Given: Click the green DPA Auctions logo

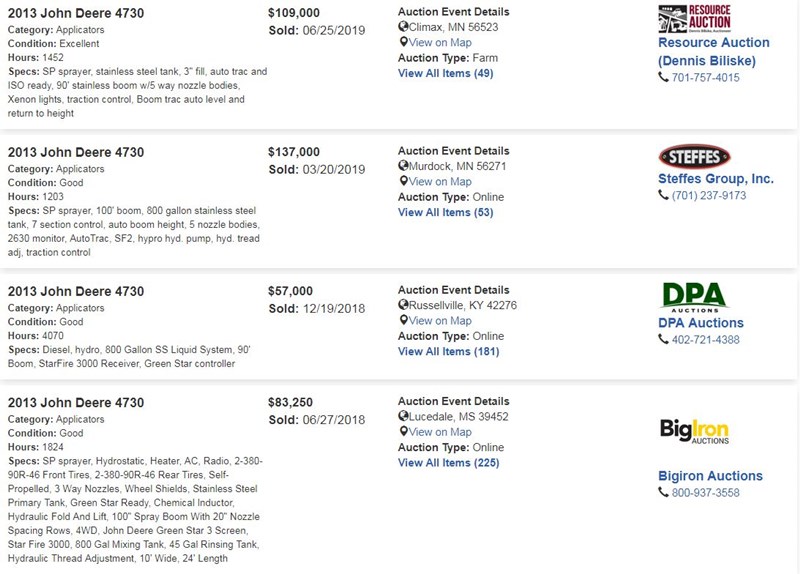Looking at the screenshot, I should [694, 297].
